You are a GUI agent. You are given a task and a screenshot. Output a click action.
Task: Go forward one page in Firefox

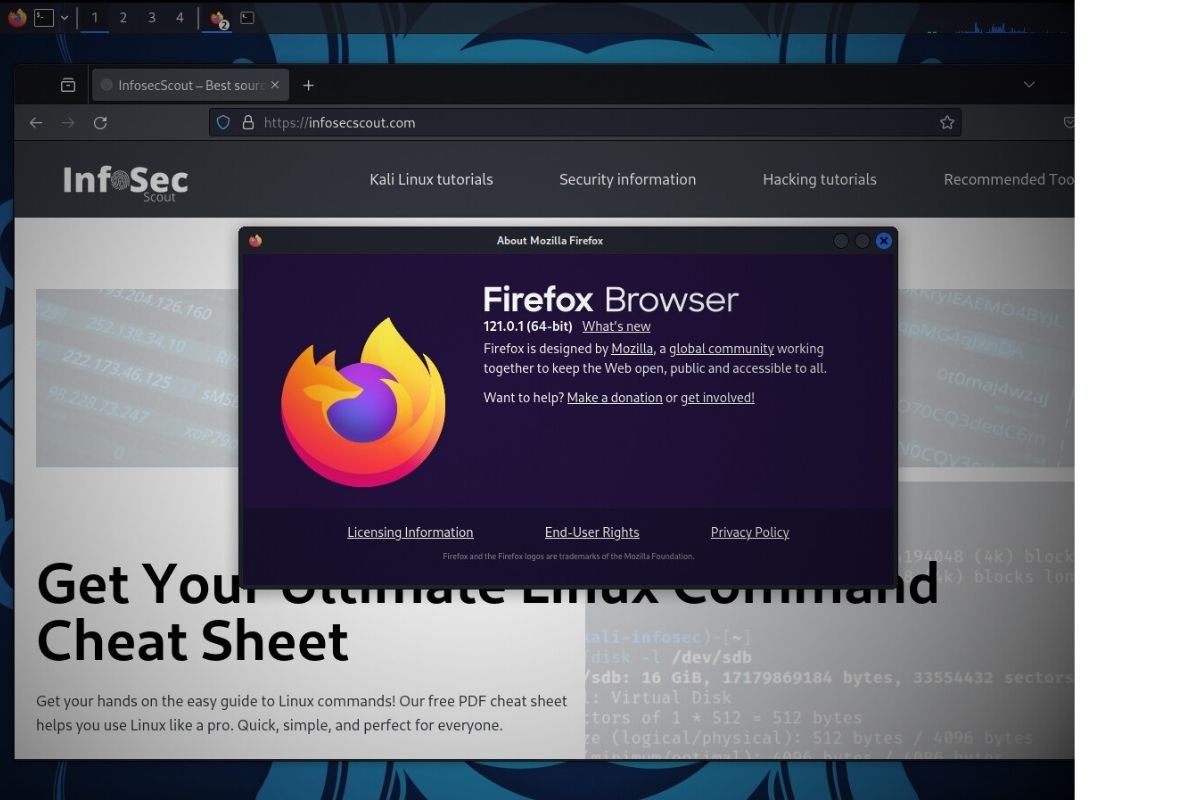68,123
